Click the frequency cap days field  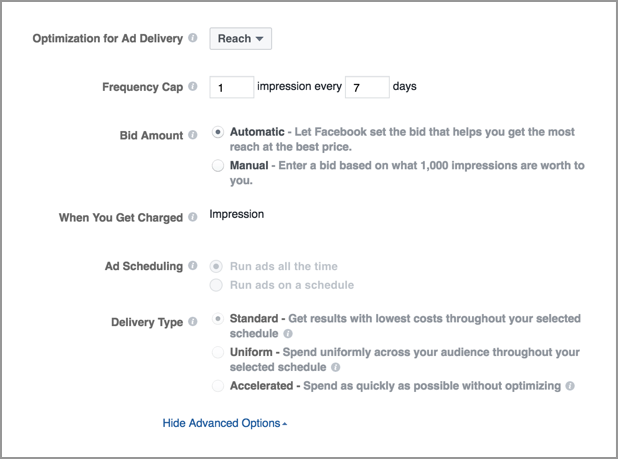pyautogui.click(x=366, y=87)
